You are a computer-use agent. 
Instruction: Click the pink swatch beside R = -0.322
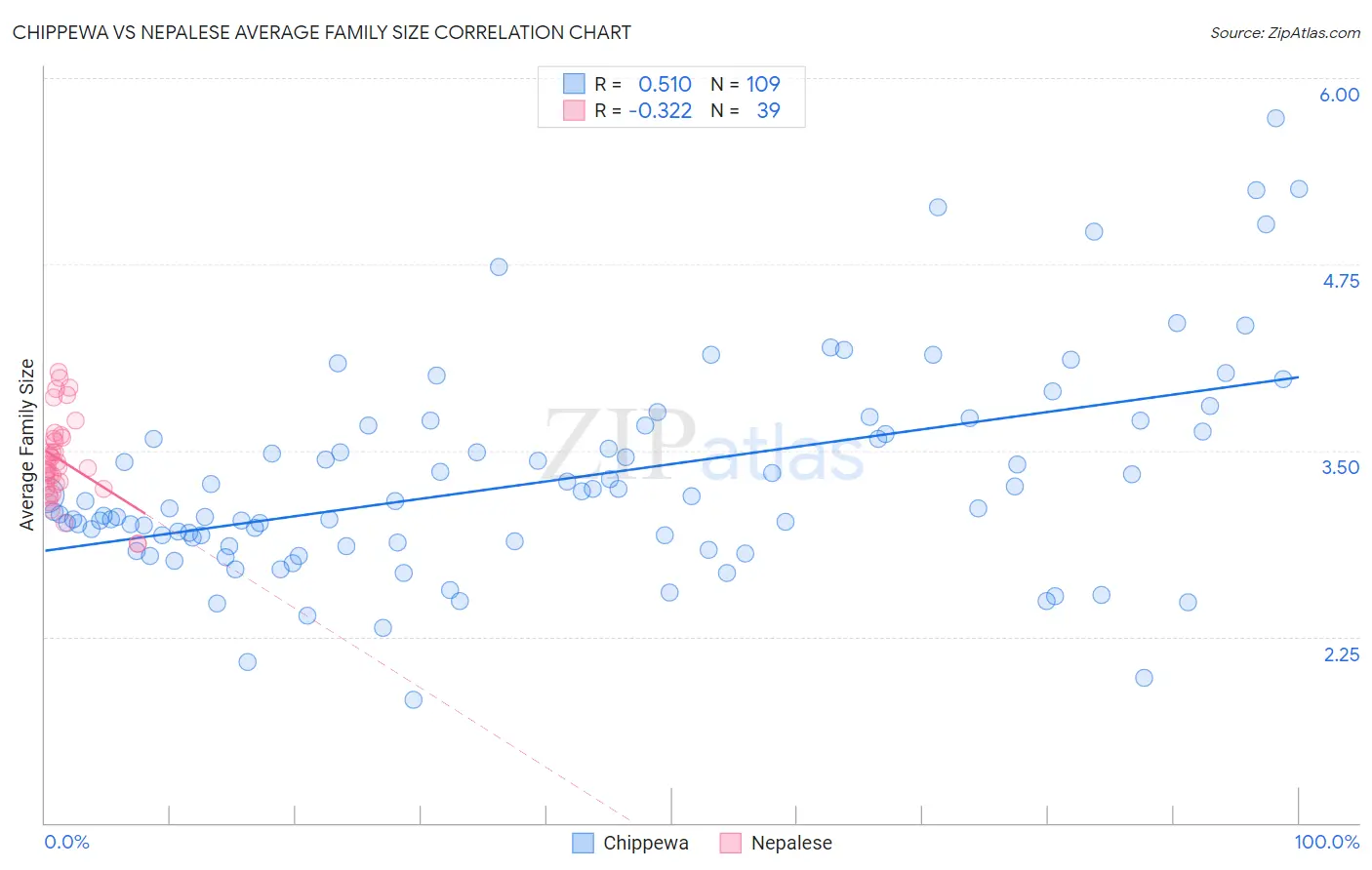pos(574,110)
